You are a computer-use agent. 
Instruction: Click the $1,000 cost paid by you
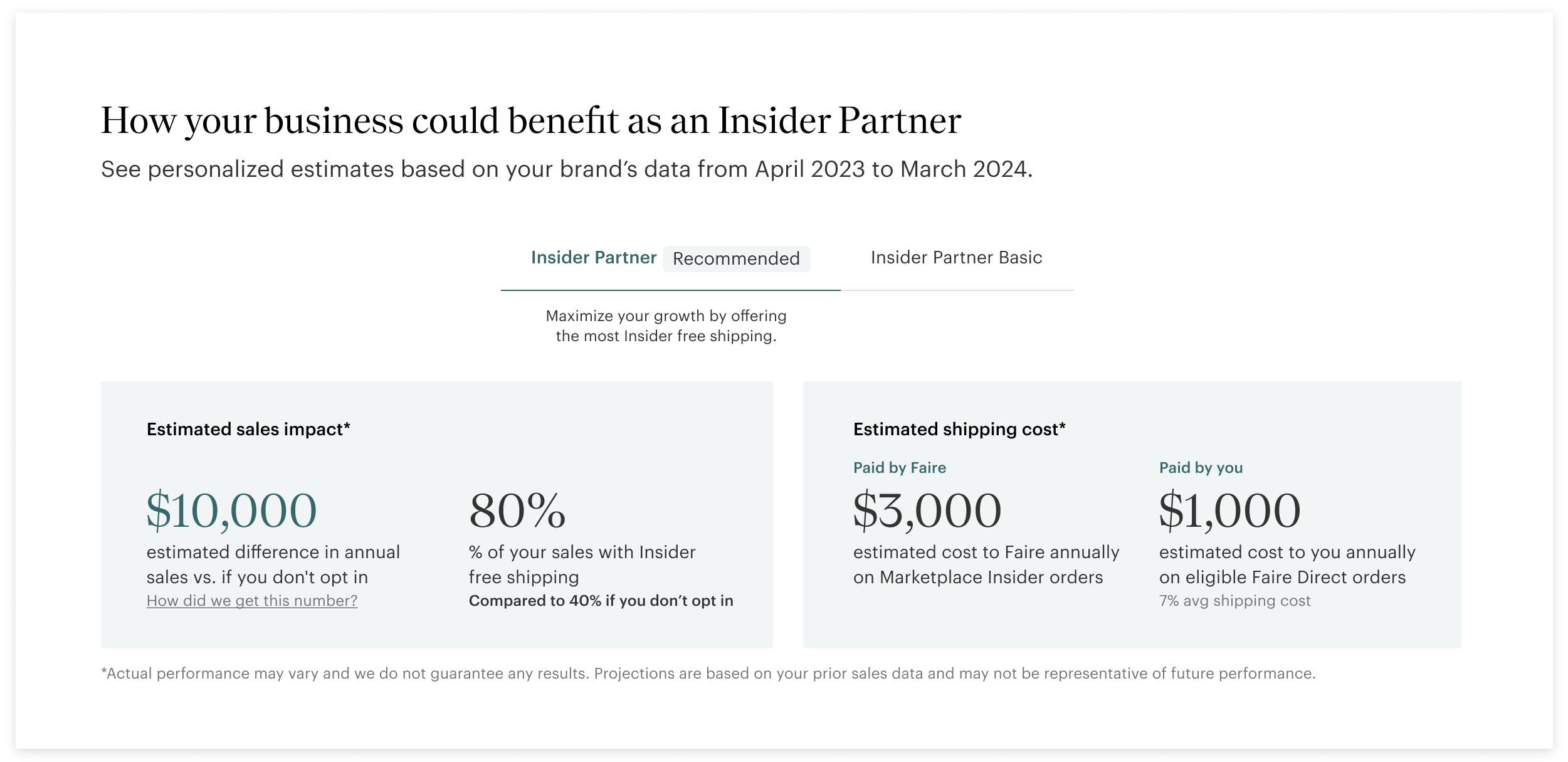1229,511
